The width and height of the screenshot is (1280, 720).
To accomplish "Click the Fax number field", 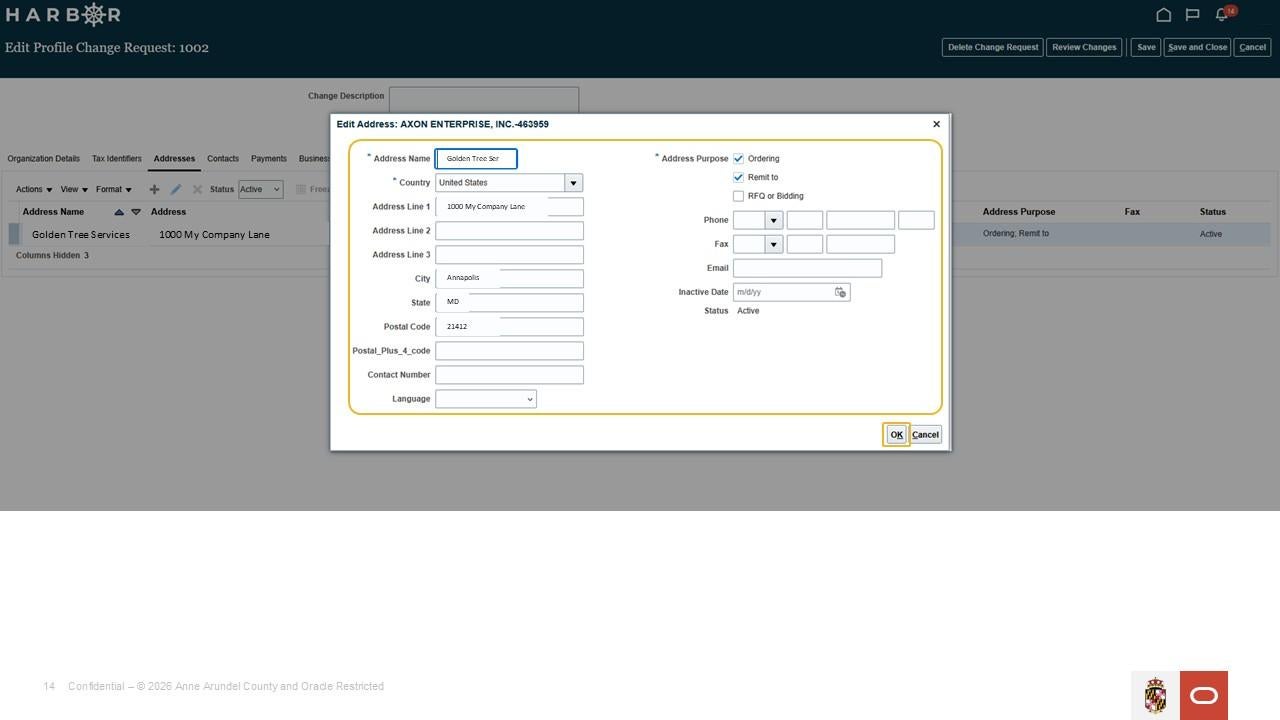I will [x=860, y=244].
